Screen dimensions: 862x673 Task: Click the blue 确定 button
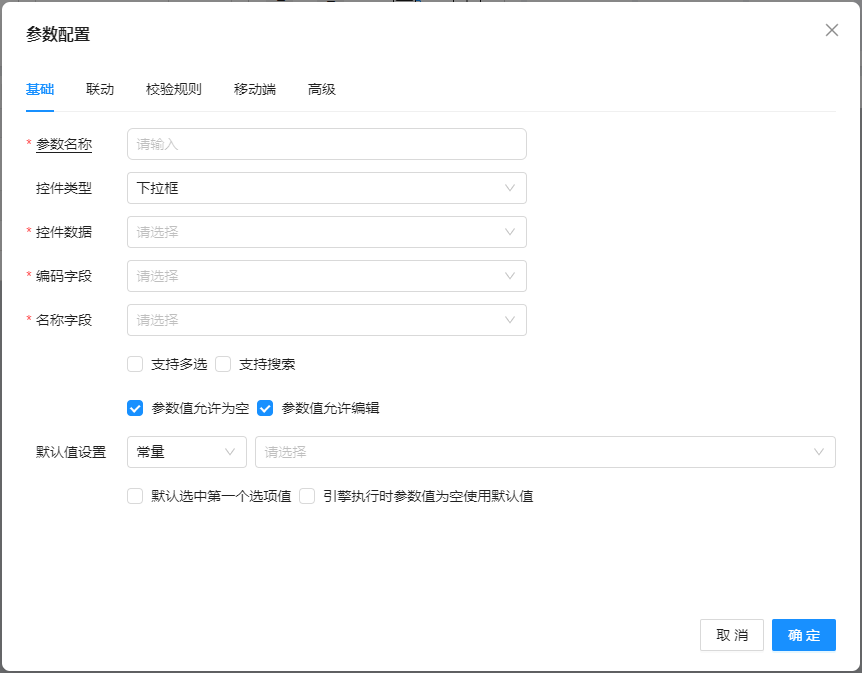pos(803,635)
